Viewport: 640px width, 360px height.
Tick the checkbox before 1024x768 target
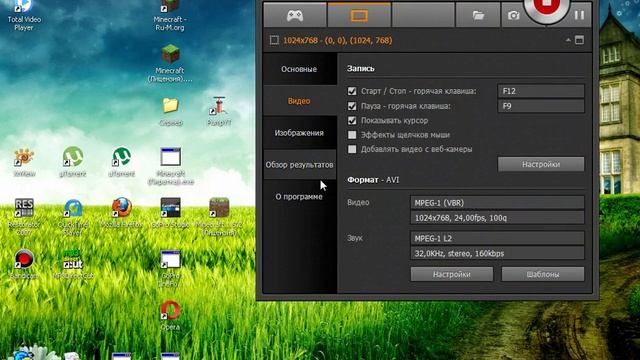tap(274, 40)
